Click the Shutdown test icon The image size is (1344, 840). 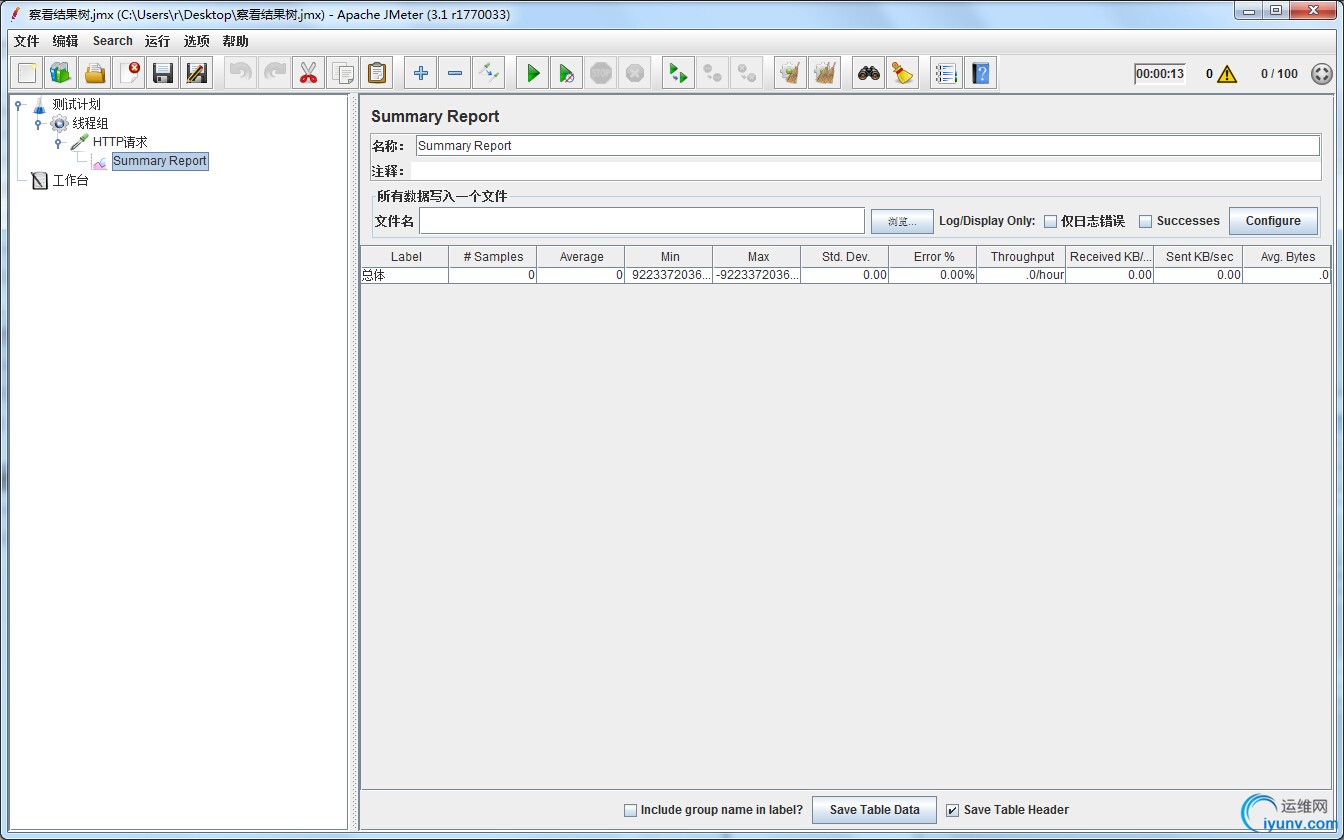pyautogui.click(x=635, y=73)
